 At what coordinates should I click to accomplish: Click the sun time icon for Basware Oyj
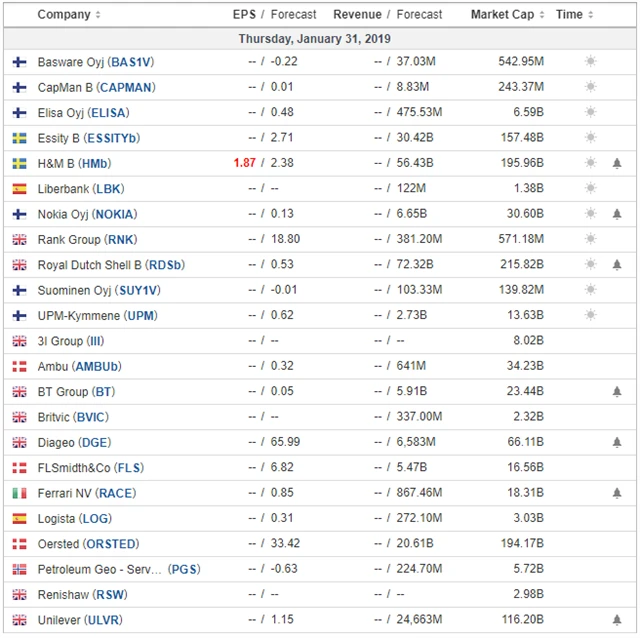[x=590, y=62]
